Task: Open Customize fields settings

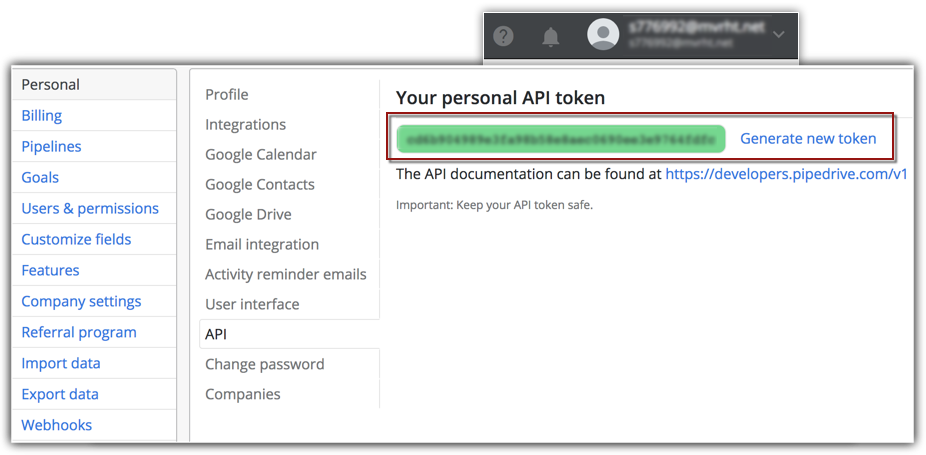Action: [76, 240]
